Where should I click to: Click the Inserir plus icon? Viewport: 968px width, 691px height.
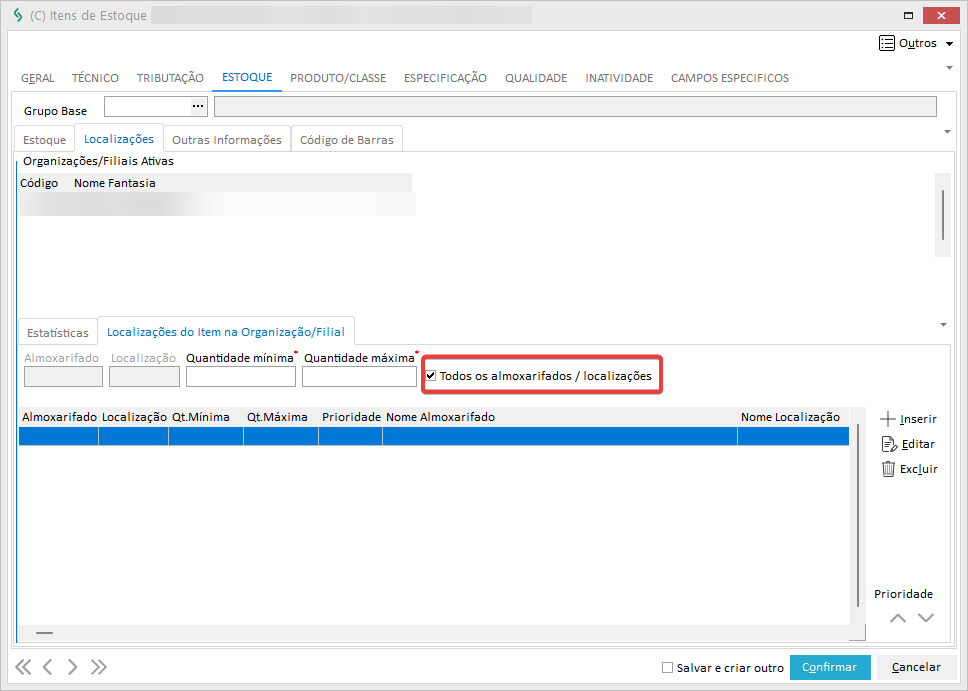click(x=888, y=419)
